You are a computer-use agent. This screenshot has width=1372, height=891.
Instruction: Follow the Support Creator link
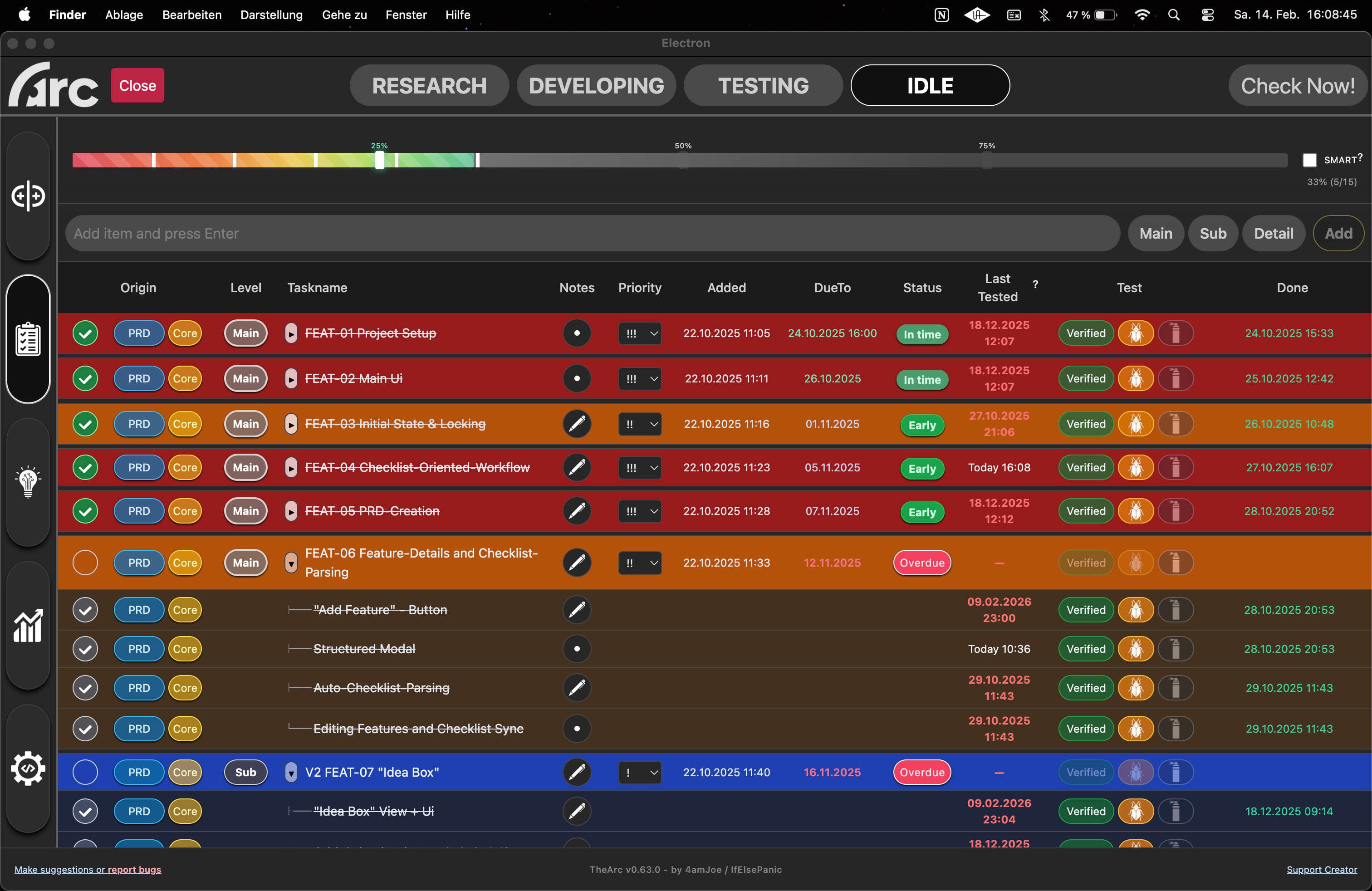click(1322, 869)
